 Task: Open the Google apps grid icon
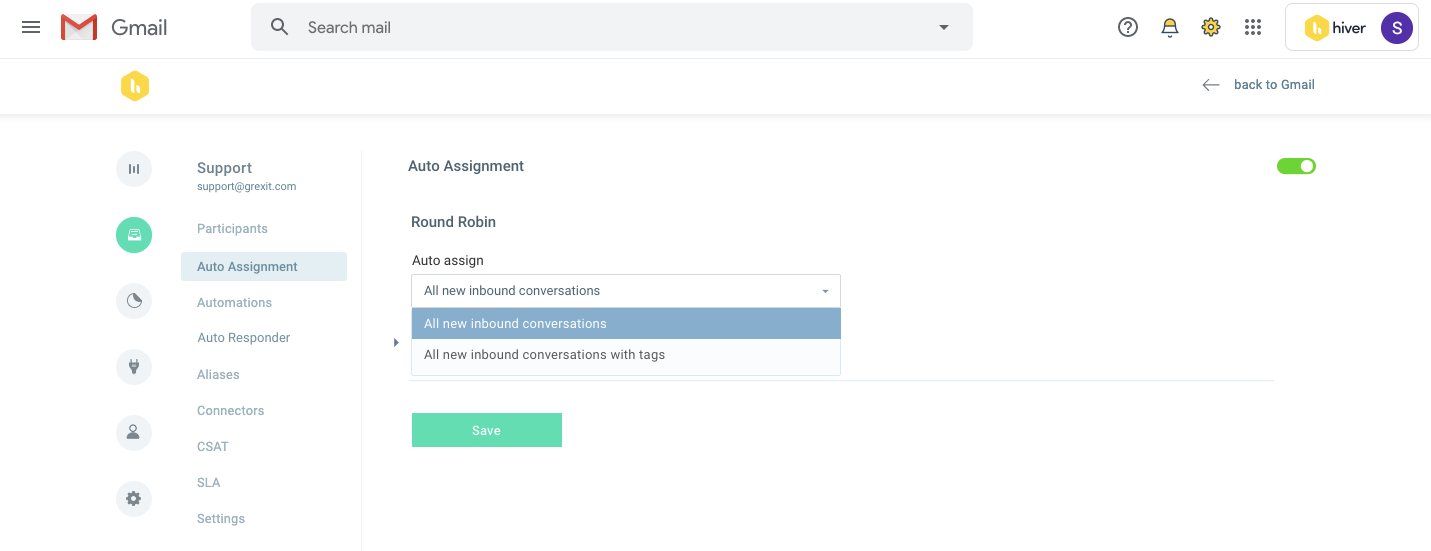1253,27
